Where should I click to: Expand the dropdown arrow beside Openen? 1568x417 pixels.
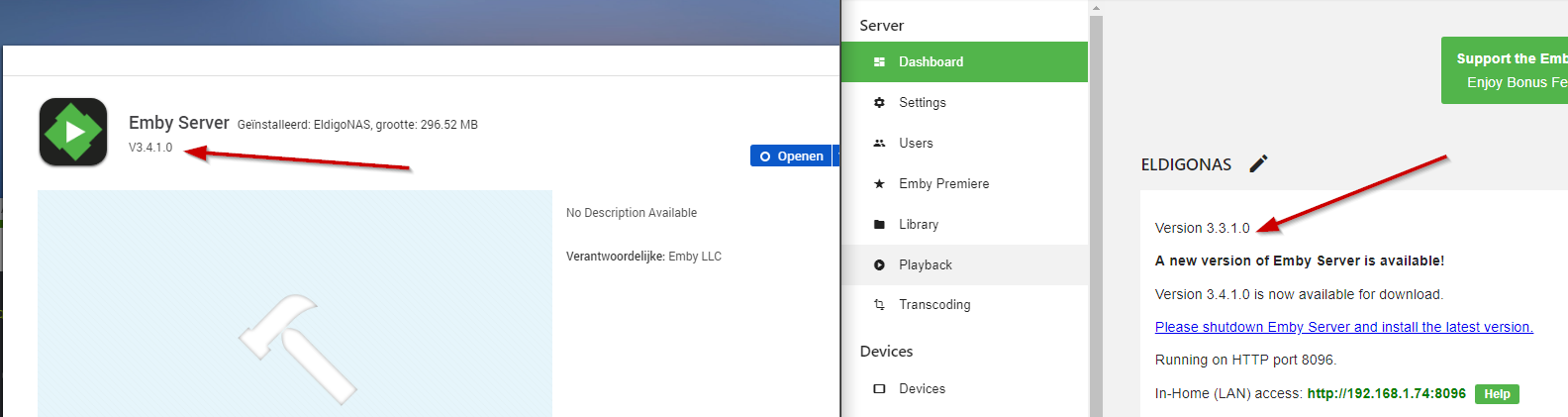pyautogui.click(x=836, y=156)
